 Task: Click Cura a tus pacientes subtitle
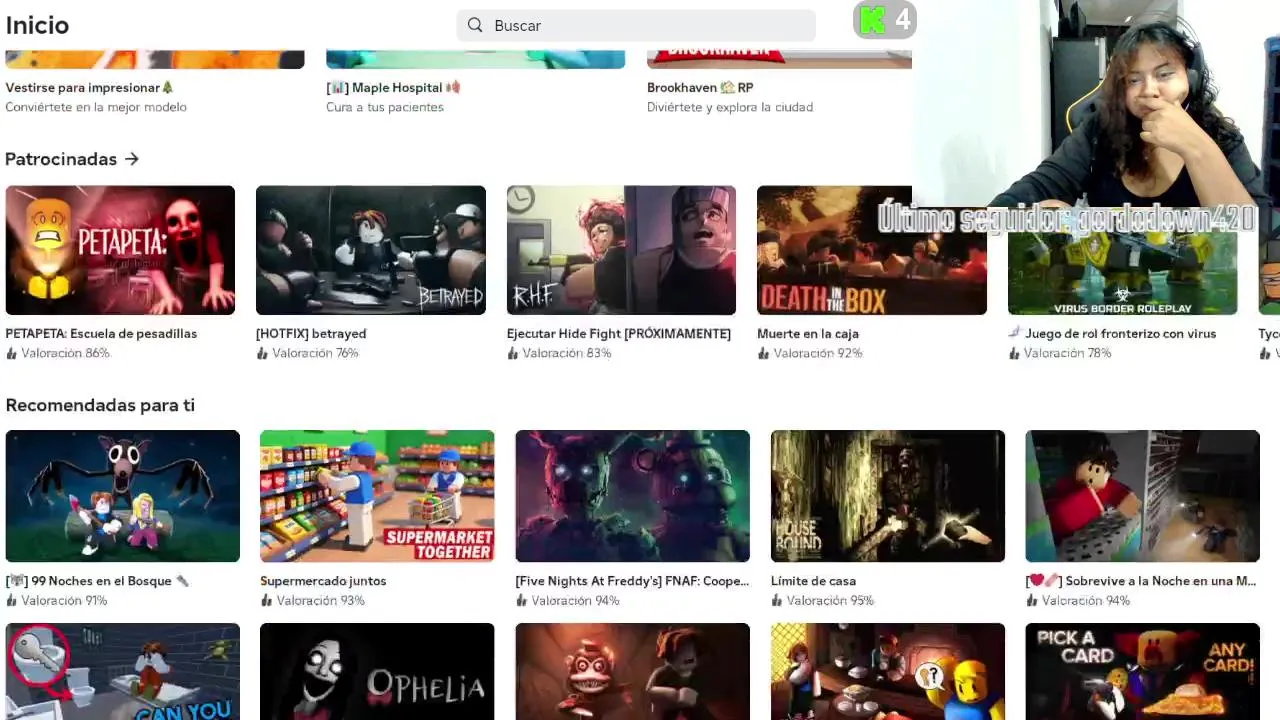(x=385, y=107)
